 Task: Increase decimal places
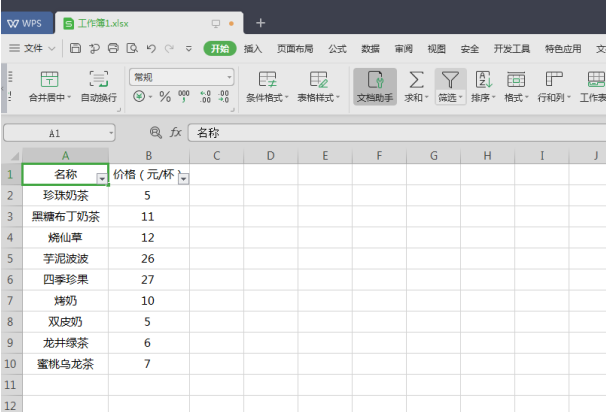205,96
